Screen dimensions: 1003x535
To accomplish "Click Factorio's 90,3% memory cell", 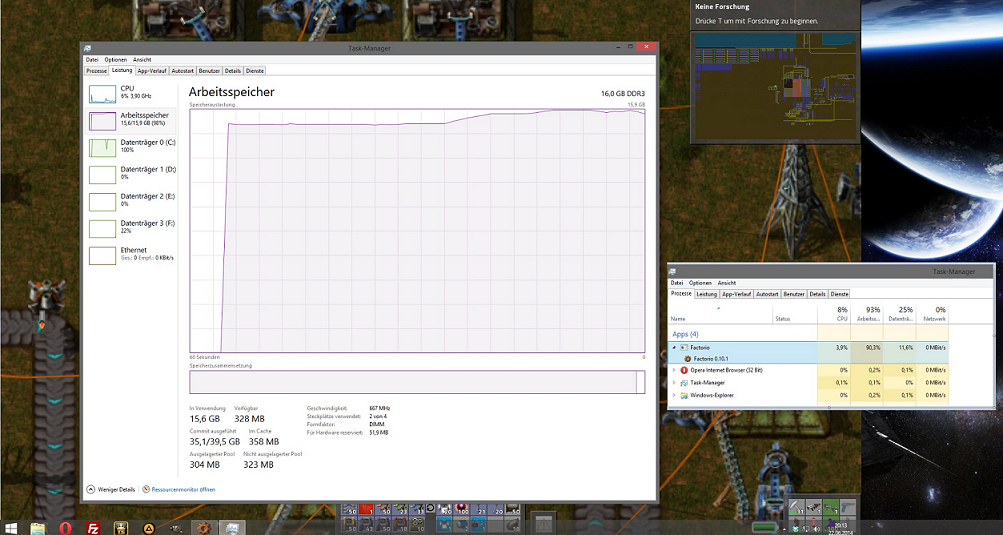I will tap(866, 347).
